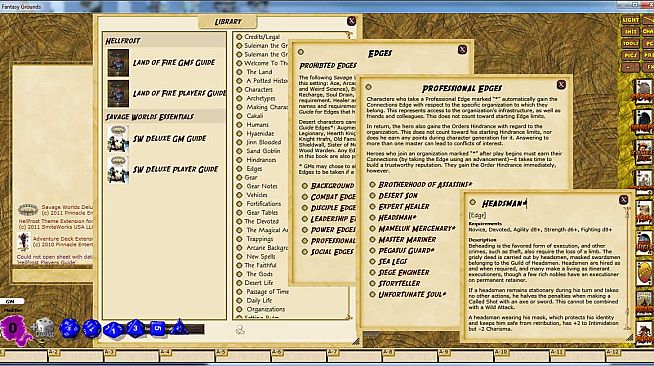Open Trappings library entry
The image size is (654, 366).
259,239
